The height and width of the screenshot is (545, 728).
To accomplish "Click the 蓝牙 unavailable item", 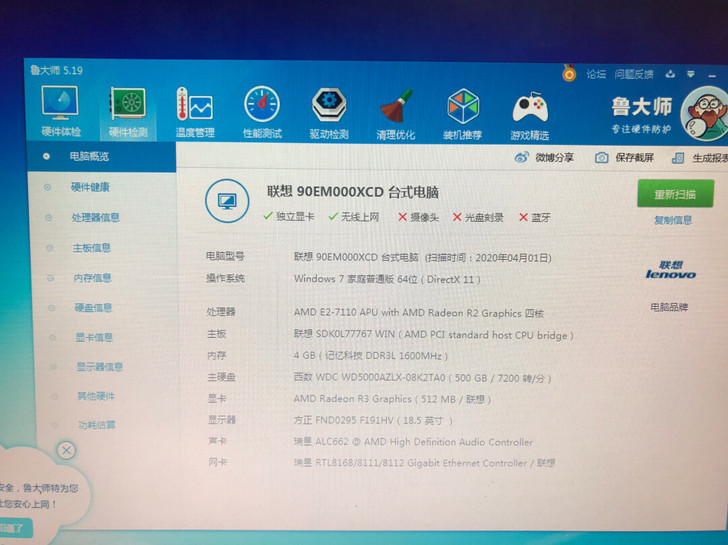I will [534, 217].
